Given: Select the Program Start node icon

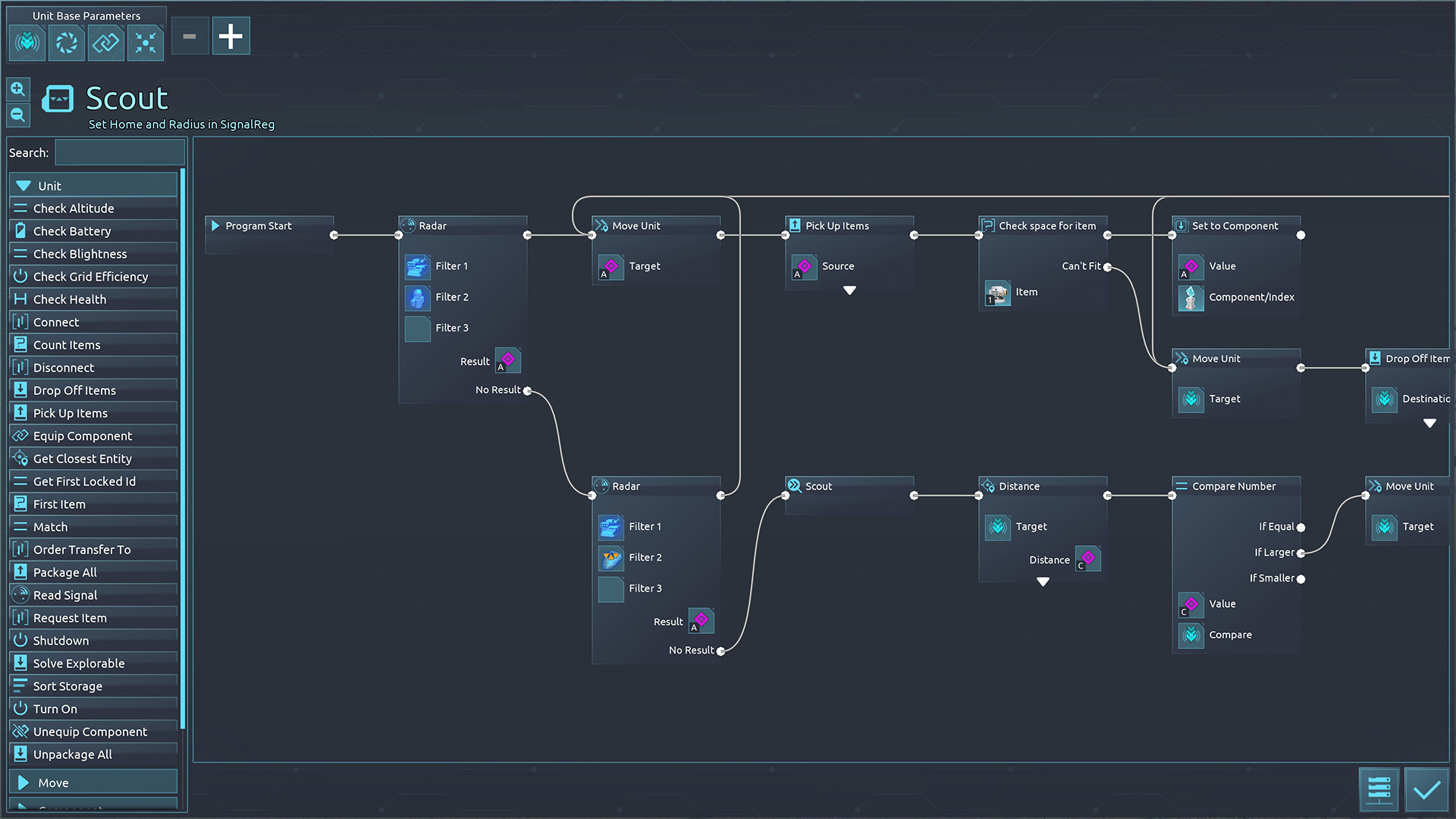Looking at the screenshot, I should tap(216, 225).
